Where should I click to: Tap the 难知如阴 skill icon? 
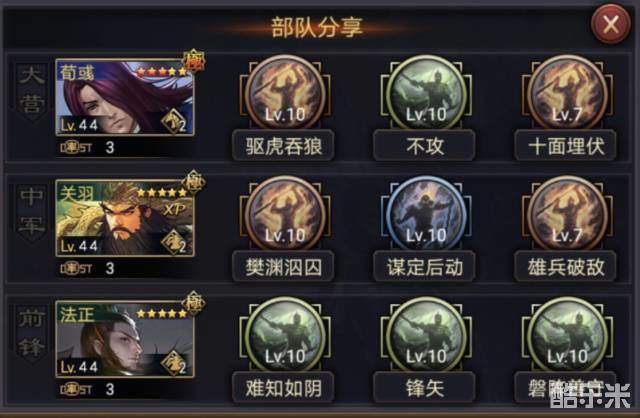(x=285, y=335)
